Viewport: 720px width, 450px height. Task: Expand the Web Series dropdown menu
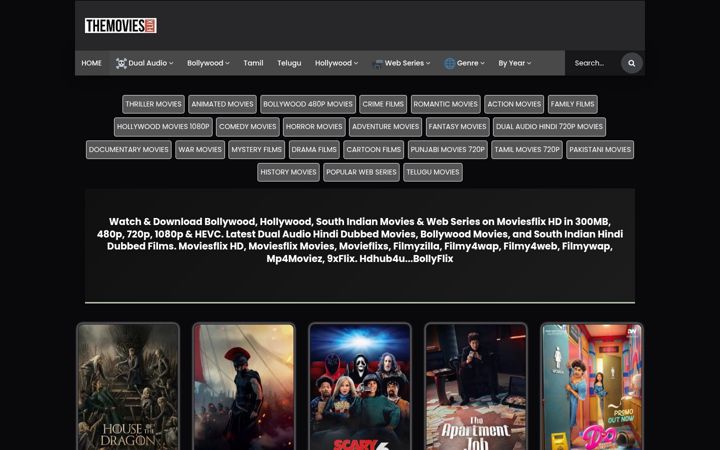[401, 63]
